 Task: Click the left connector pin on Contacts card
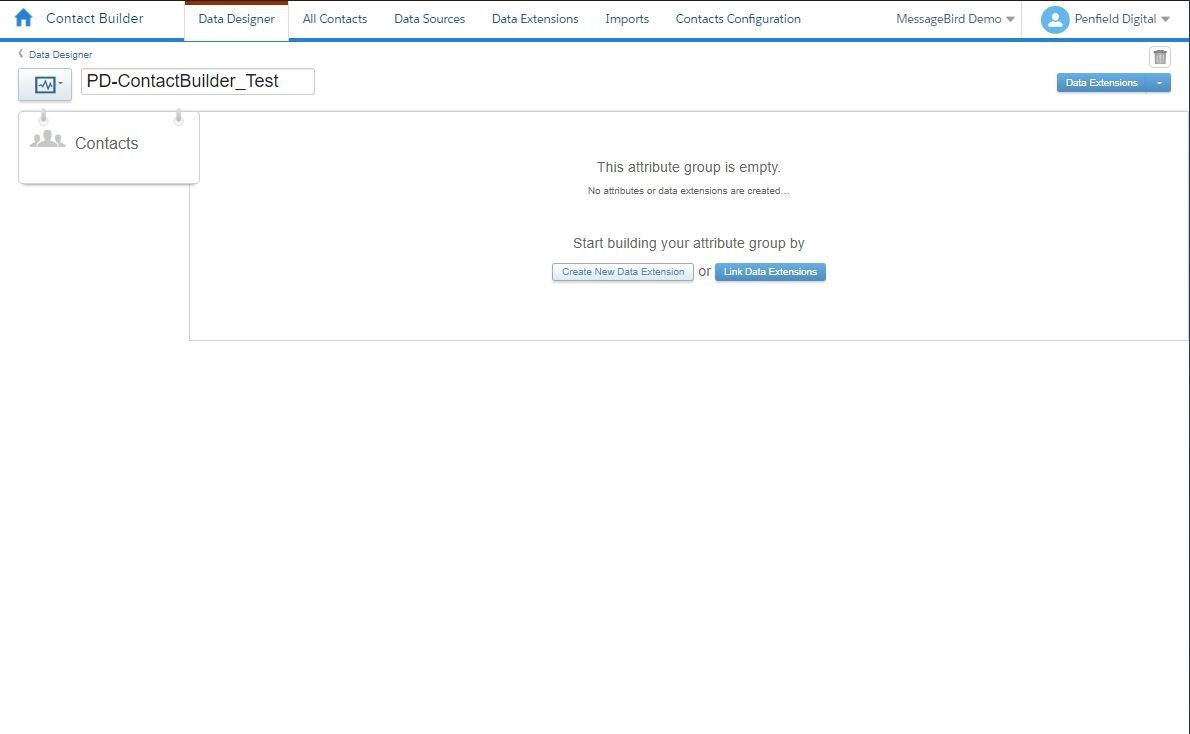pos(43,118)
